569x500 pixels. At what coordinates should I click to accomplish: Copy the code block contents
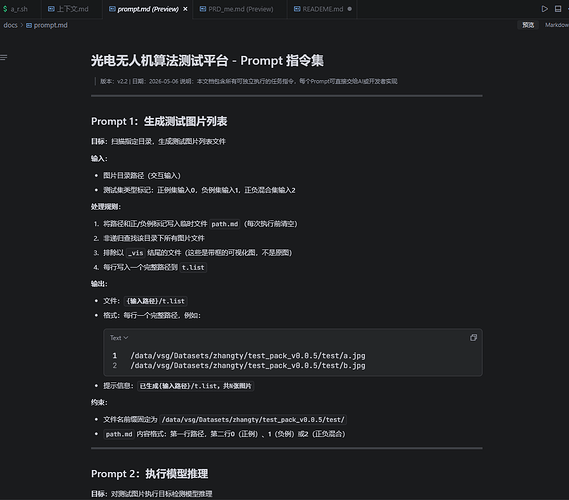click(473, 338)
